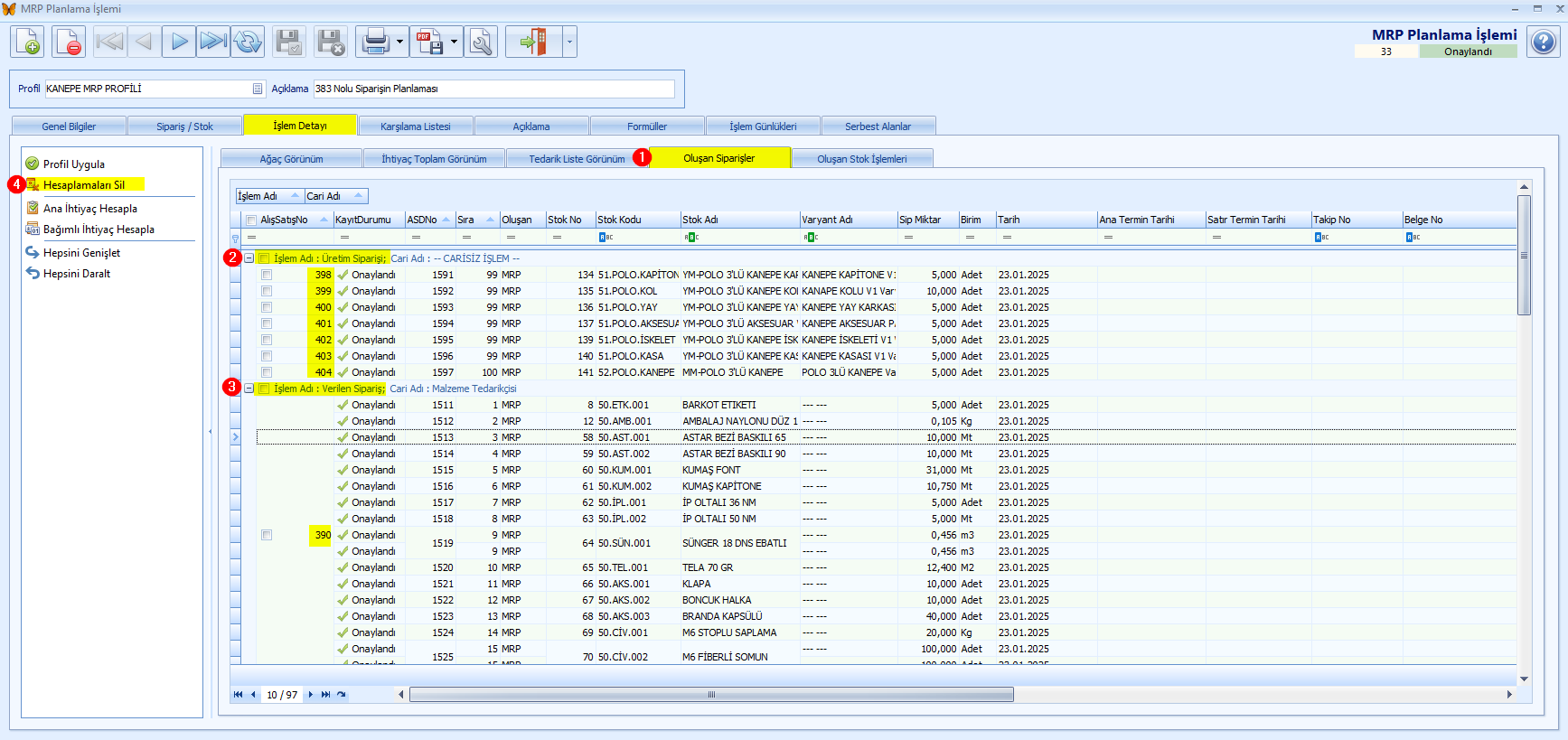
Task: Click the printer icon
Action: (x=374, y=42)
